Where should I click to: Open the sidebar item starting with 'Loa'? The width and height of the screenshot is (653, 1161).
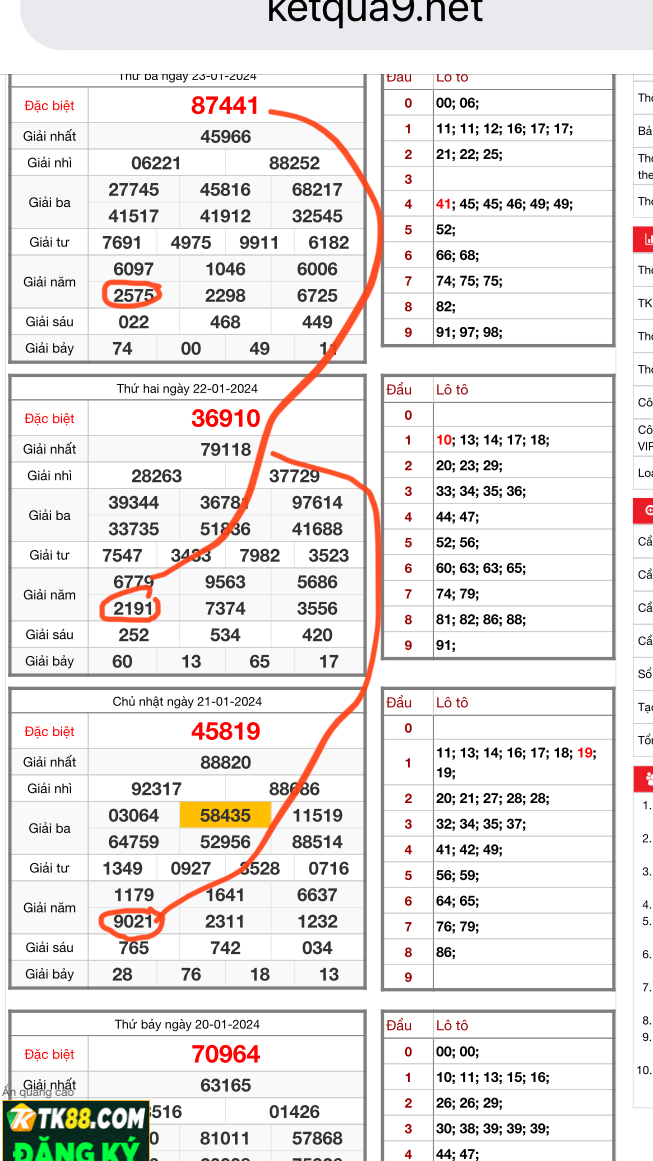pyautogui.click(x=645, y=473)
